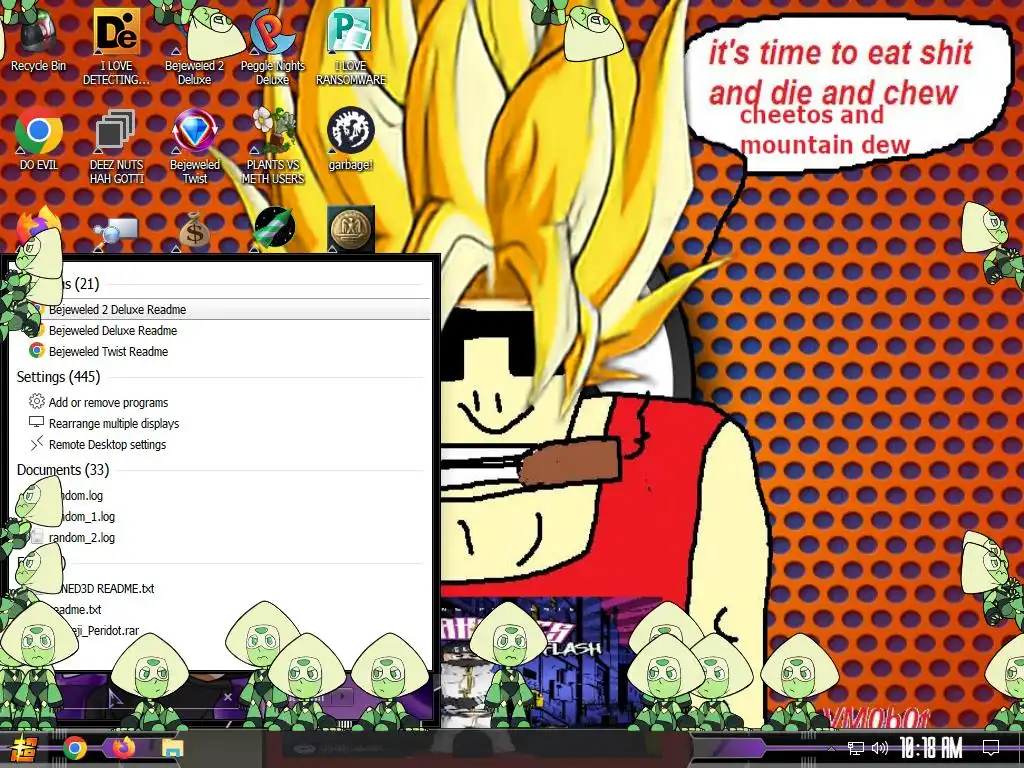Open the network icon in system tray

[x=856, y=748]
